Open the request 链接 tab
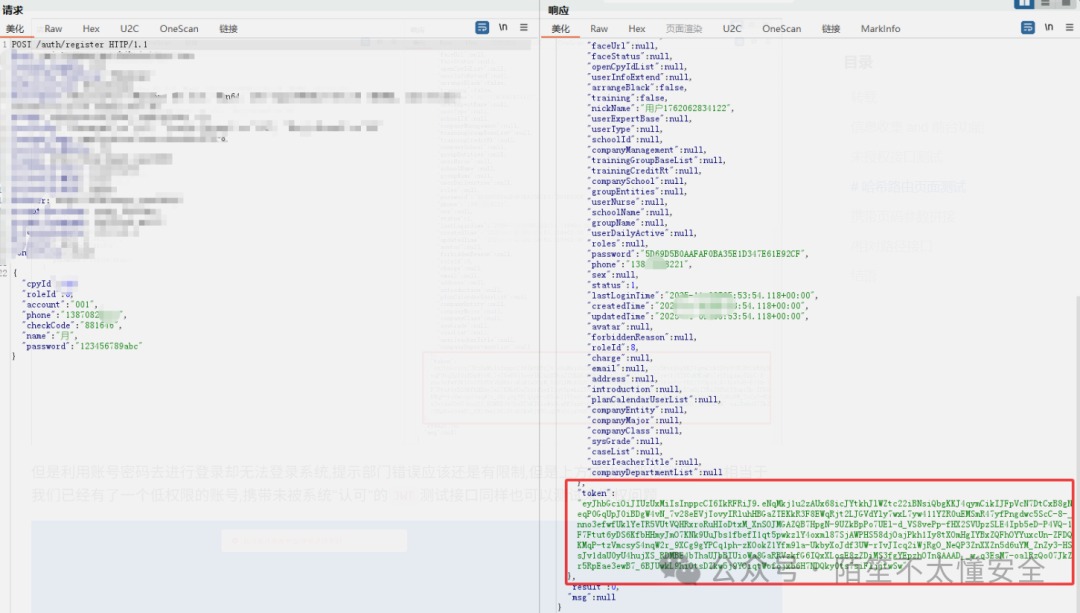The image size is (1080, 613). point(229,29)
